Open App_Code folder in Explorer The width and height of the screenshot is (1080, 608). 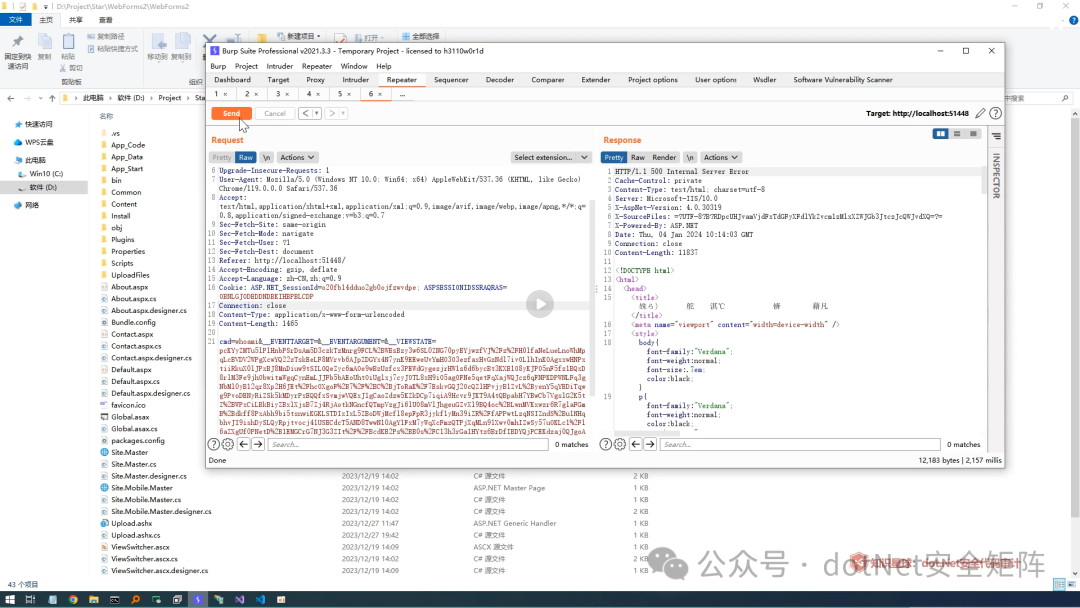pos(128,145)
